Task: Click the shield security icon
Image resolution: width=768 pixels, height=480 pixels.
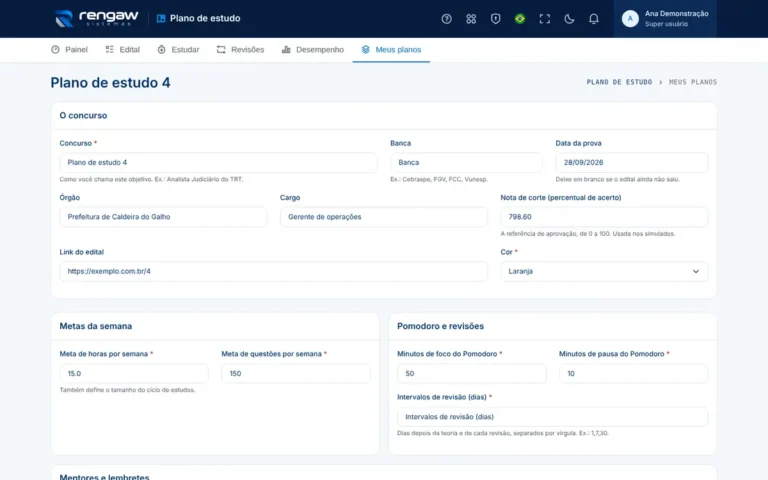Action: [495, 19]
